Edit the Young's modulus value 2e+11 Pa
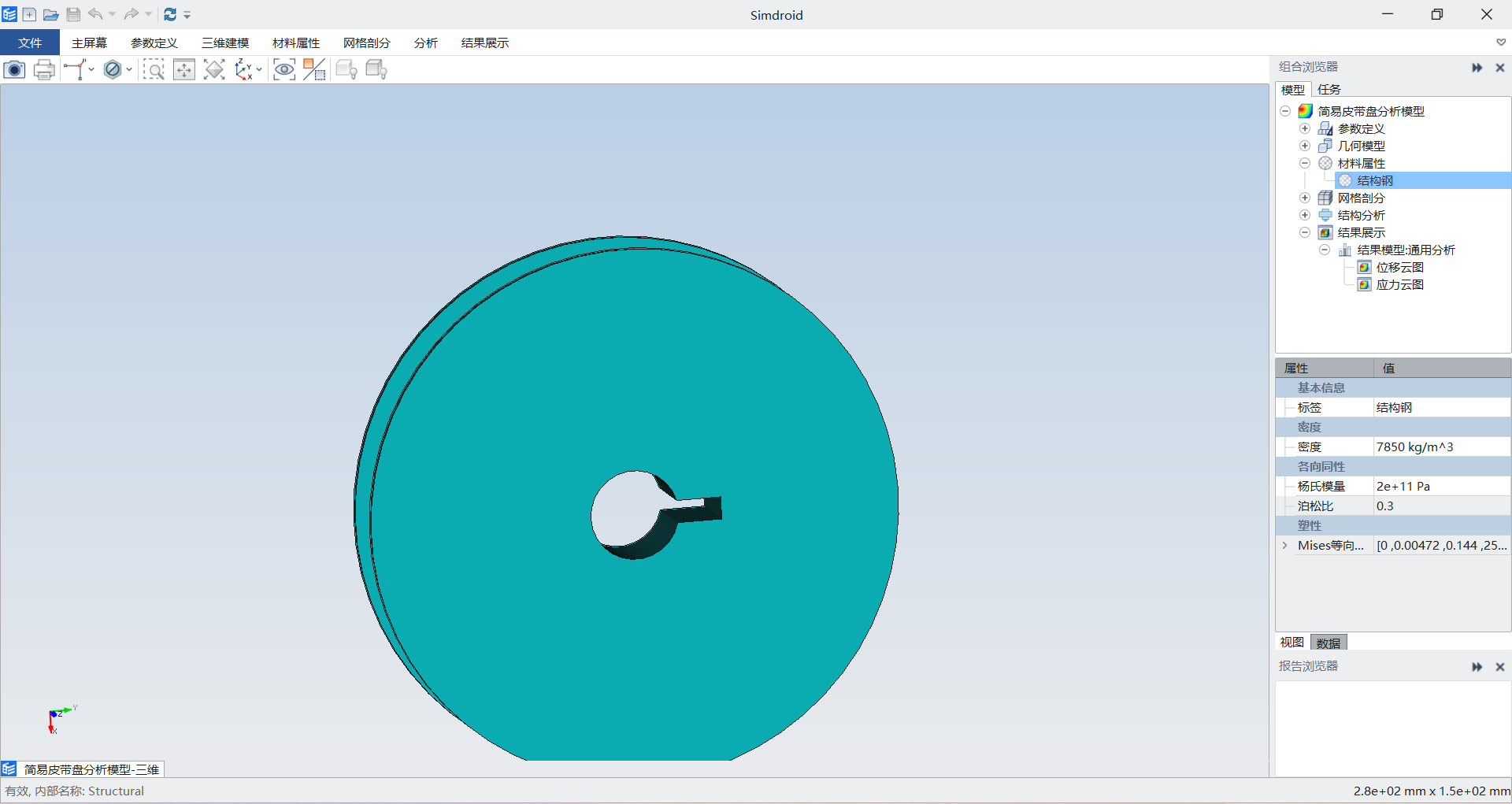 coord(1442,486)
